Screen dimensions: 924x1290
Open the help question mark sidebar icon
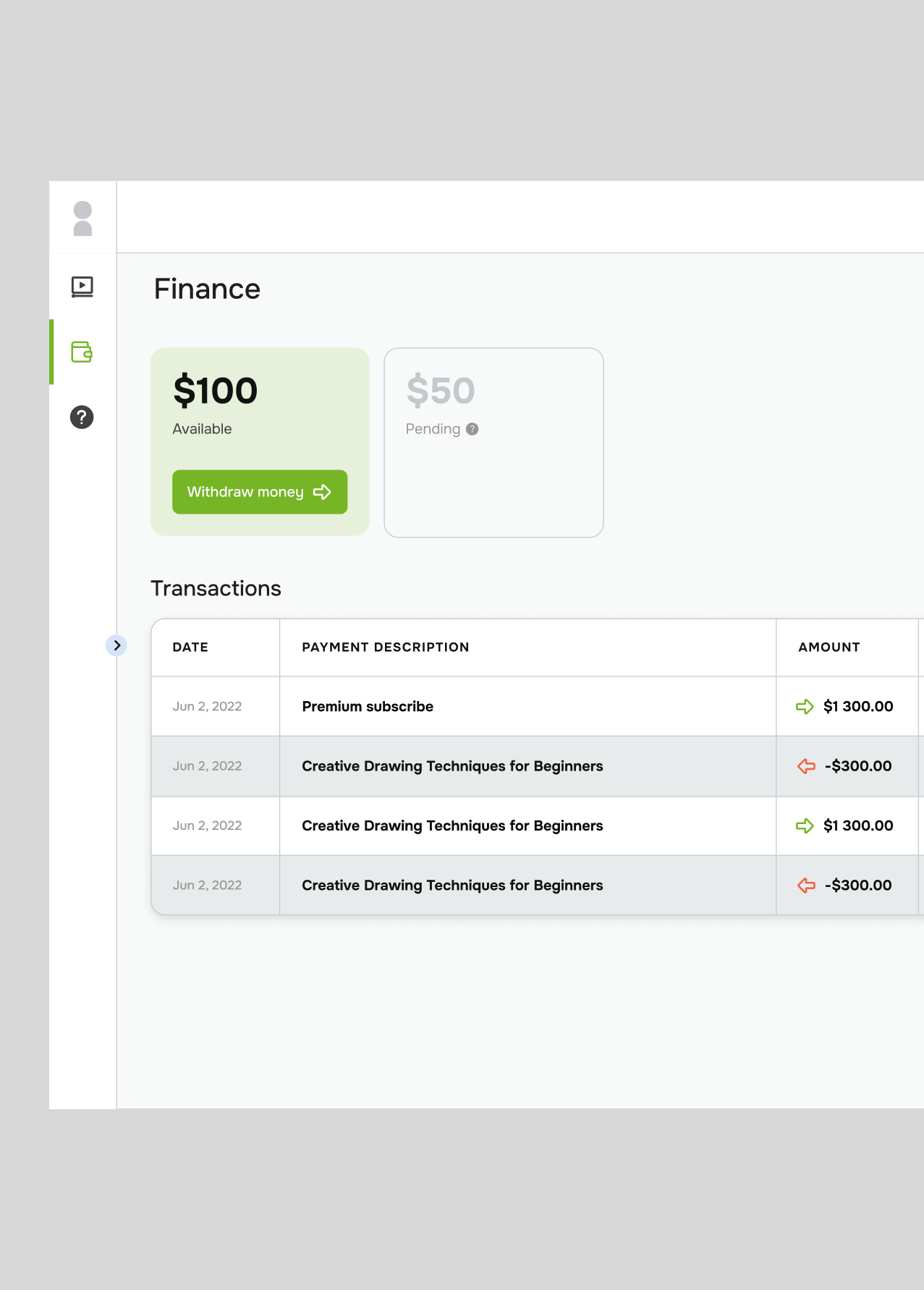click(82, 417)
